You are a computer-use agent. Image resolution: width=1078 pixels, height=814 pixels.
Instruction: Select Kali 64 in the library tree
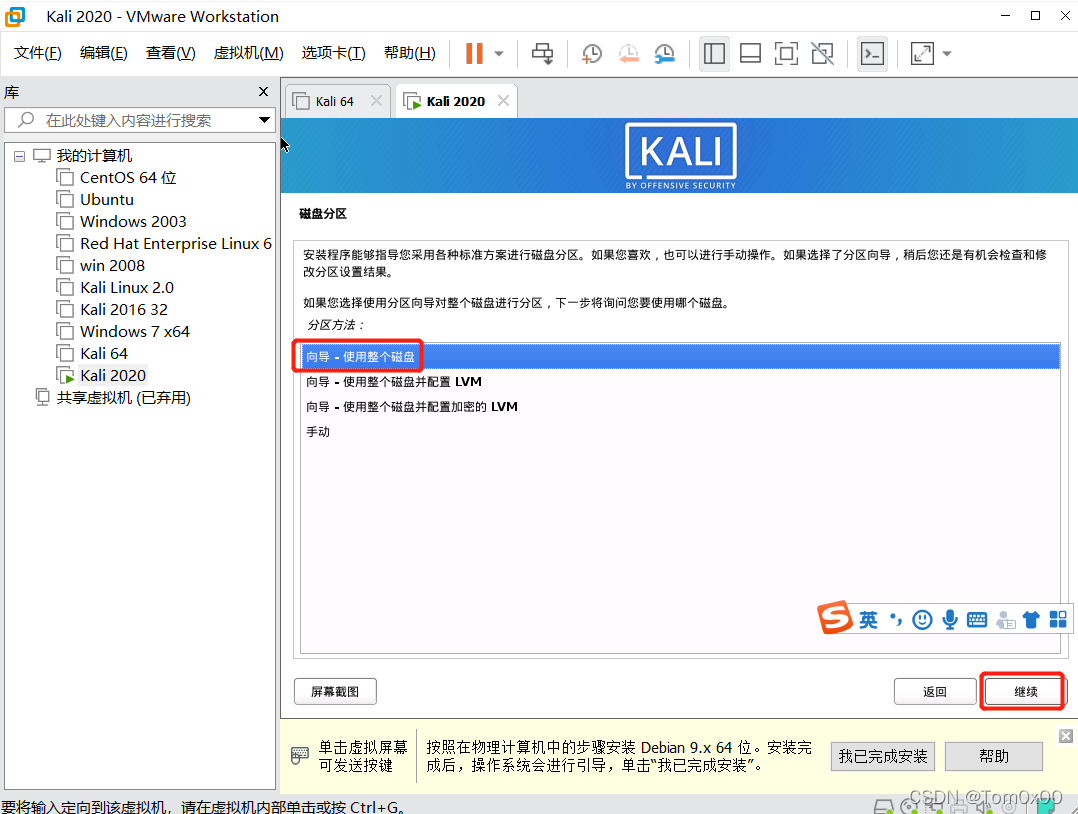(x=104, y=354)
